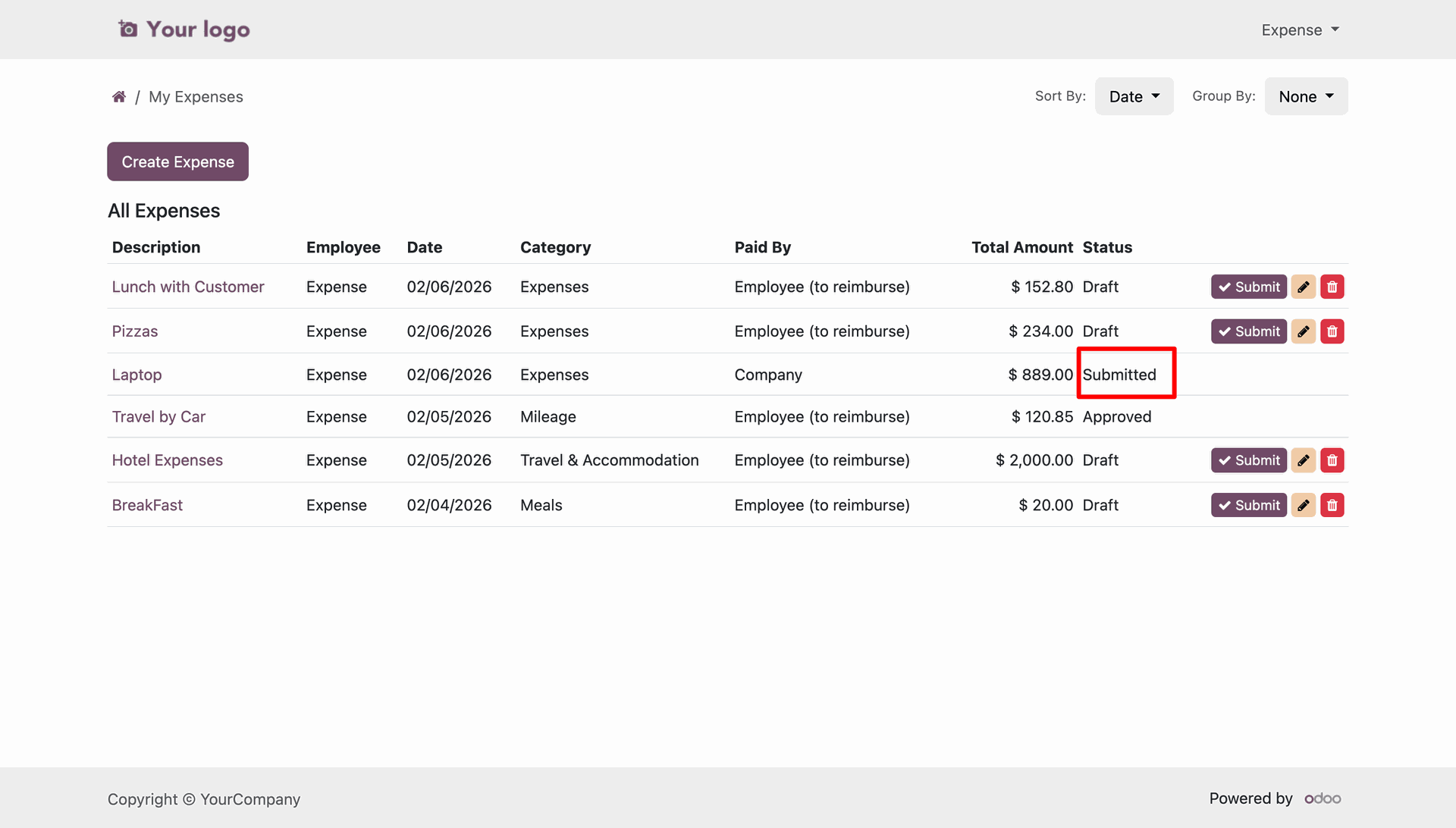Click the Draft status of Hotel Expenses
Screen dimensions: 1456x828
click(1100, 460)
